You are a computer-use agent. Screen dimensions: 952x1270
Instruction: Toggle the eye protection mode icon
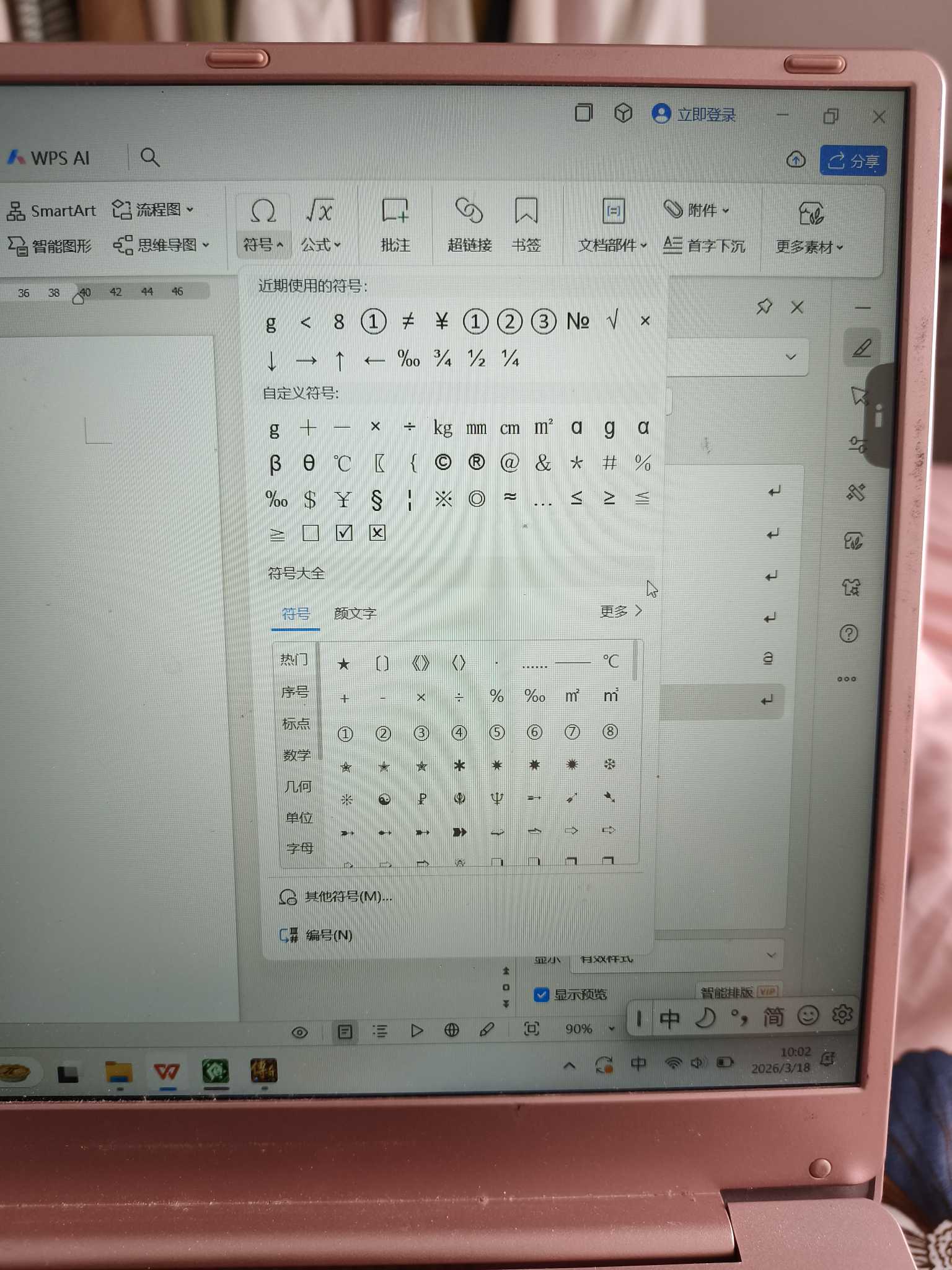(299, 1032)
